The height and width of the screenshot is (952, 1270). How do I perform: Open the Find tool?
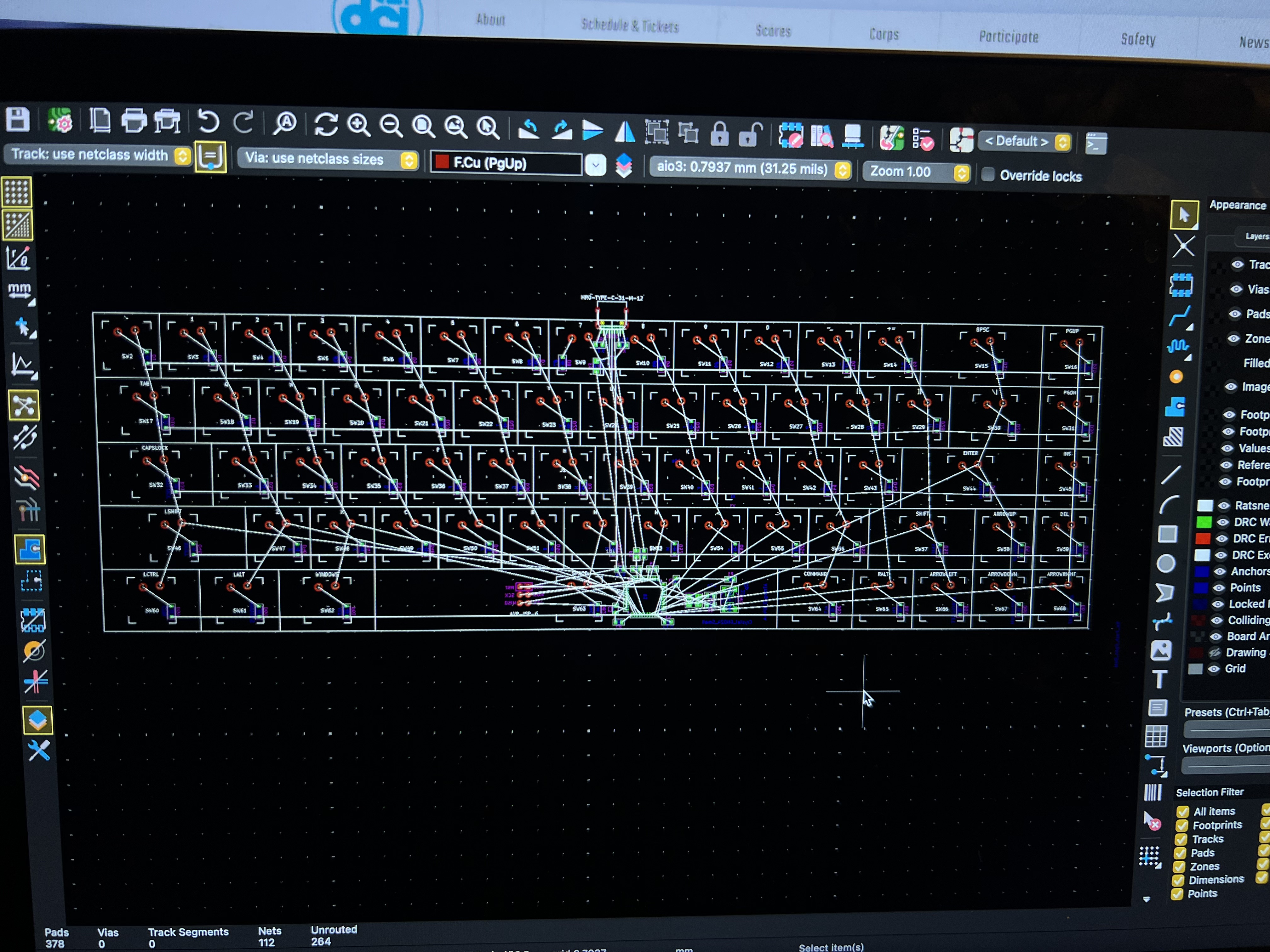(x=285, y=123)
